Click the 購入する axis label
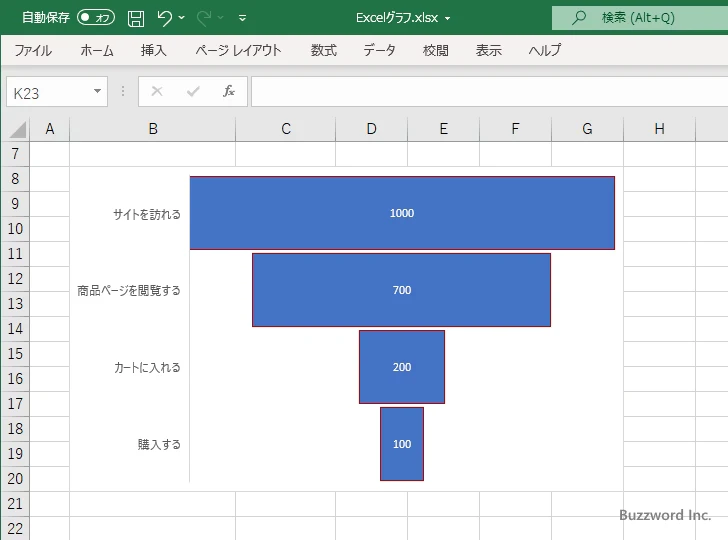728x540 pixels. (x=159, y=444)
